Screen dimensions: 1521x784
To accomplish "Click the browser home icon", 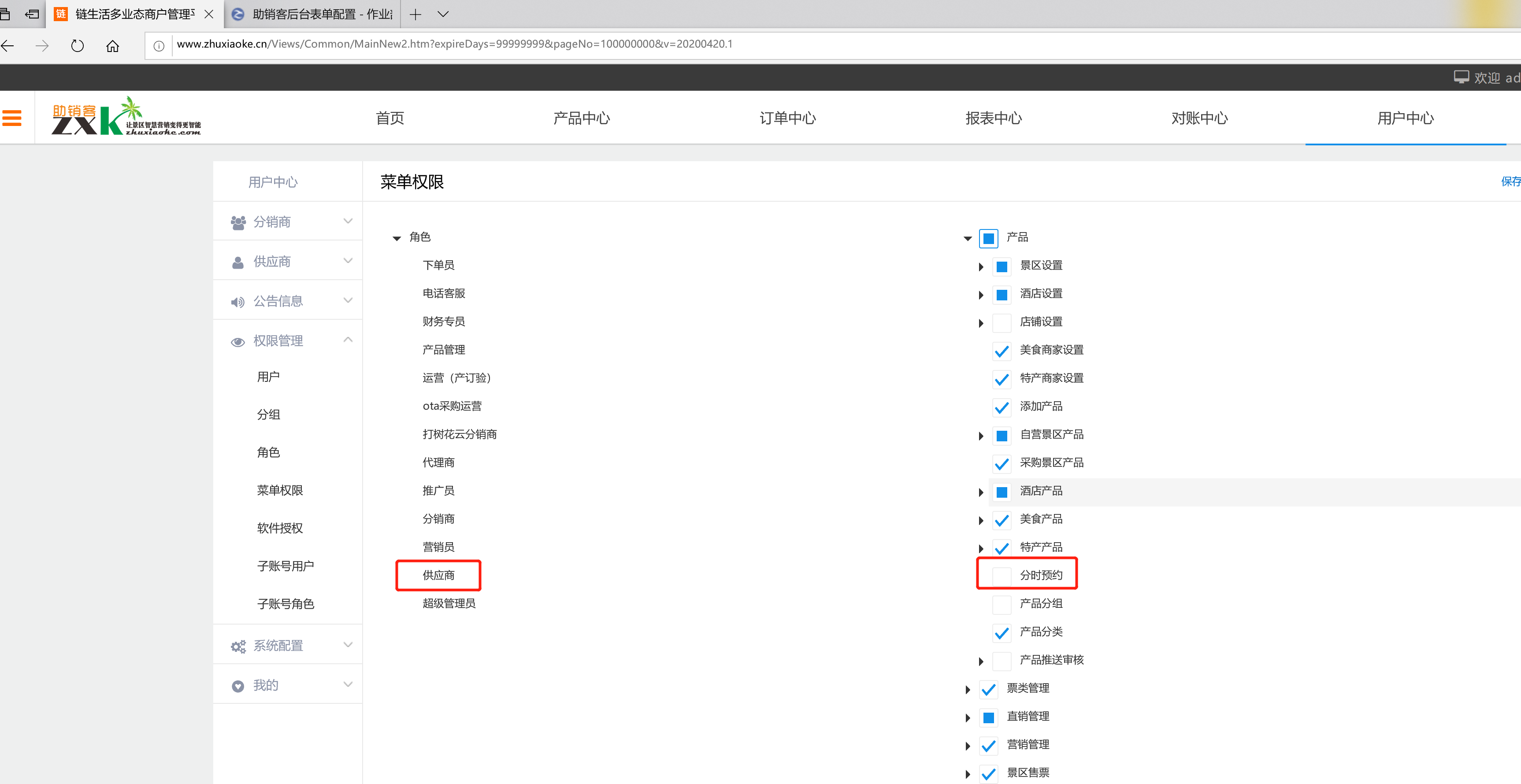I will [x=112, y=45].
